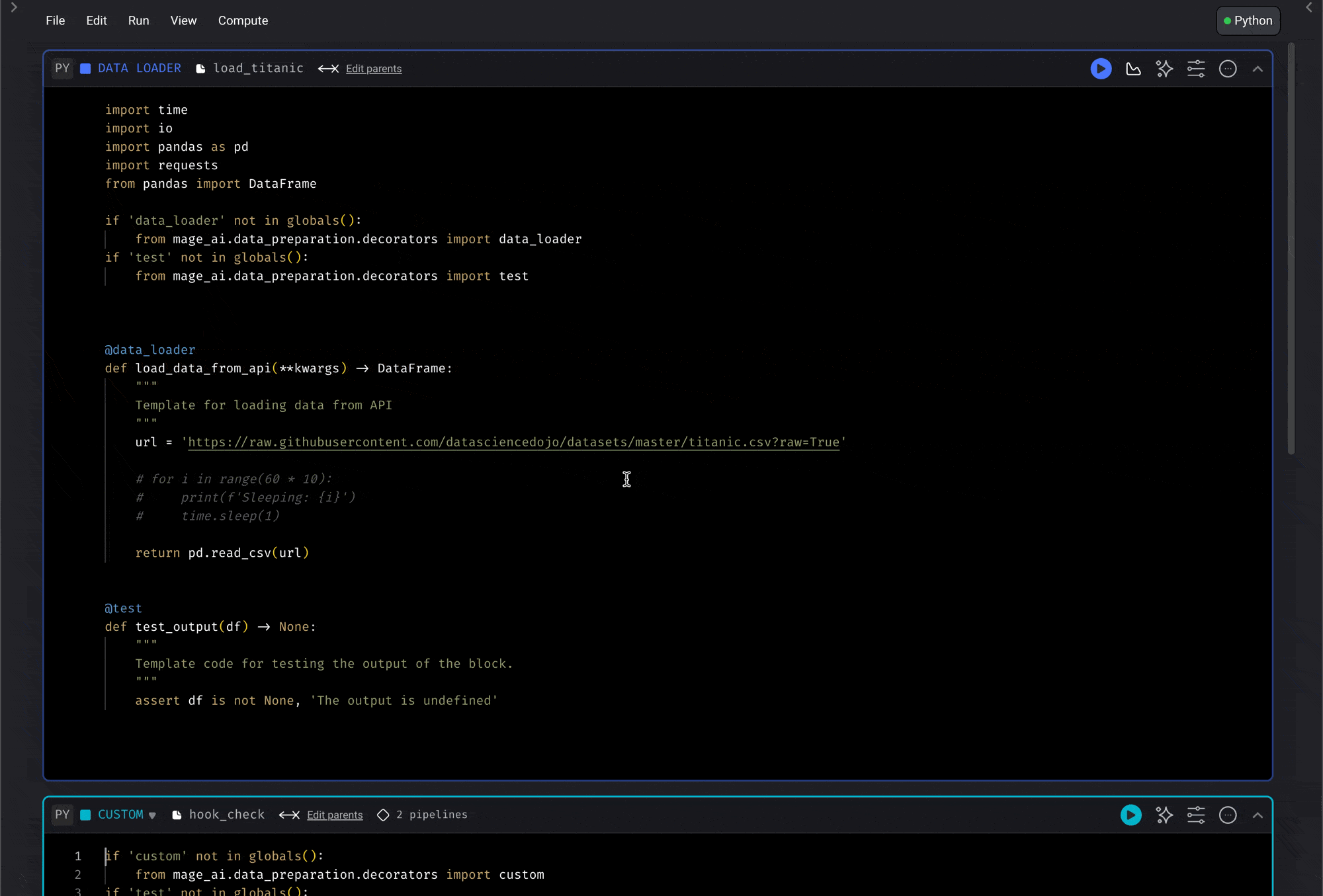The height and width of the screenshot is (896, 1323).
Task: Run the hook_check custom block
Action: [1131, 815]
